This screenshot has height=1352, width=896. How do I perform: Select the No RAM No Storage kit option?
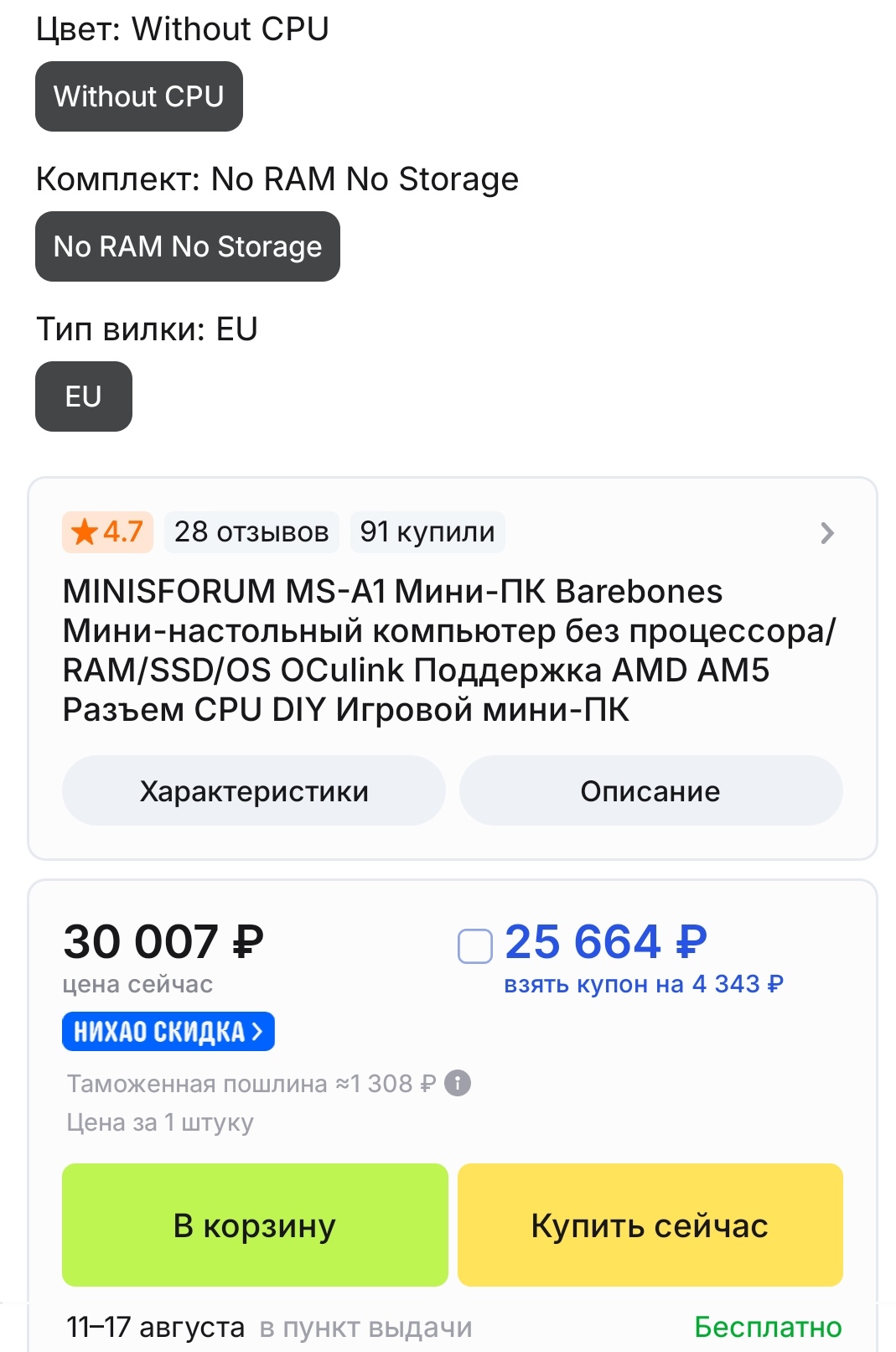[188, 246]
